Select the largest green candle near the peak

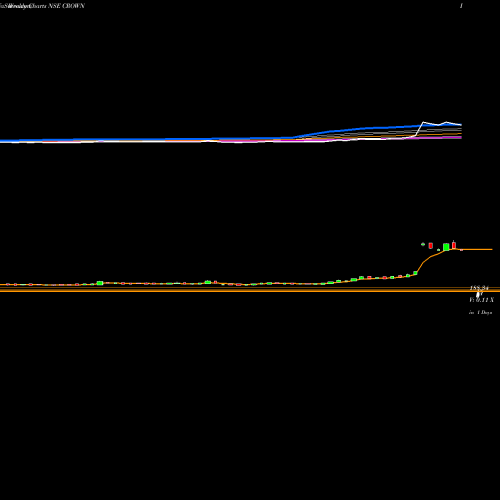446,247
